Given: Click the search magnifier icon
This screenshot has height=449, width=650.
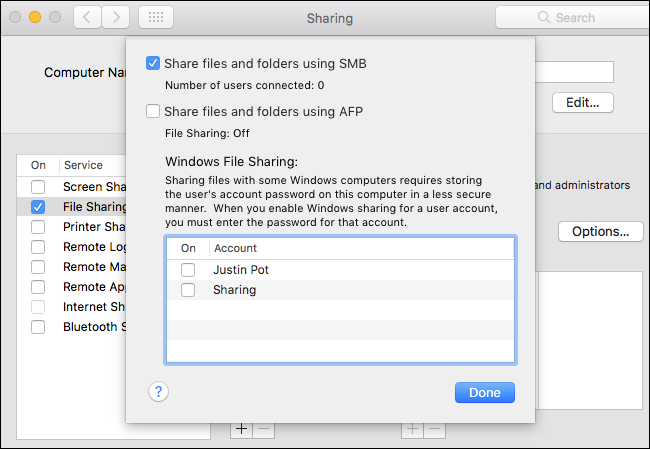Looking at the screenshot, I should click(x=543, y=17).
